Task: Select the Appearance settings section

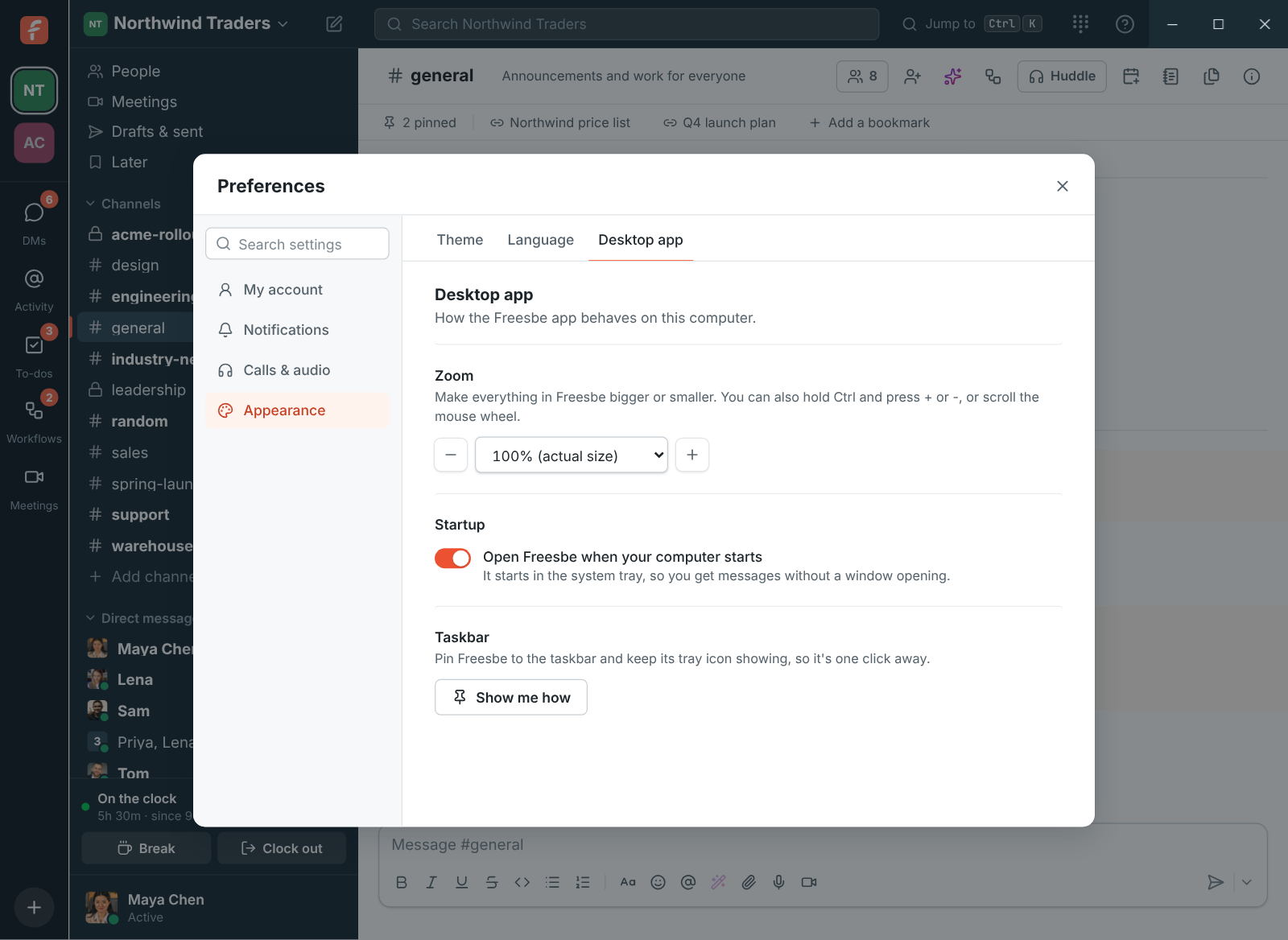Action: coord(297,410)
